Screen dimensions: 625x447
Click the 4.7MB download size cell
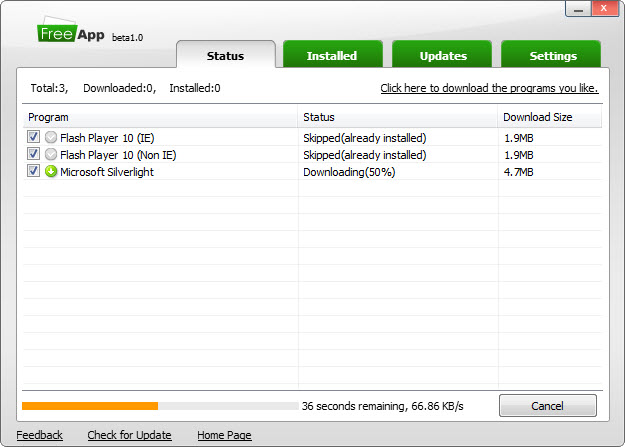tap(519, 172)
